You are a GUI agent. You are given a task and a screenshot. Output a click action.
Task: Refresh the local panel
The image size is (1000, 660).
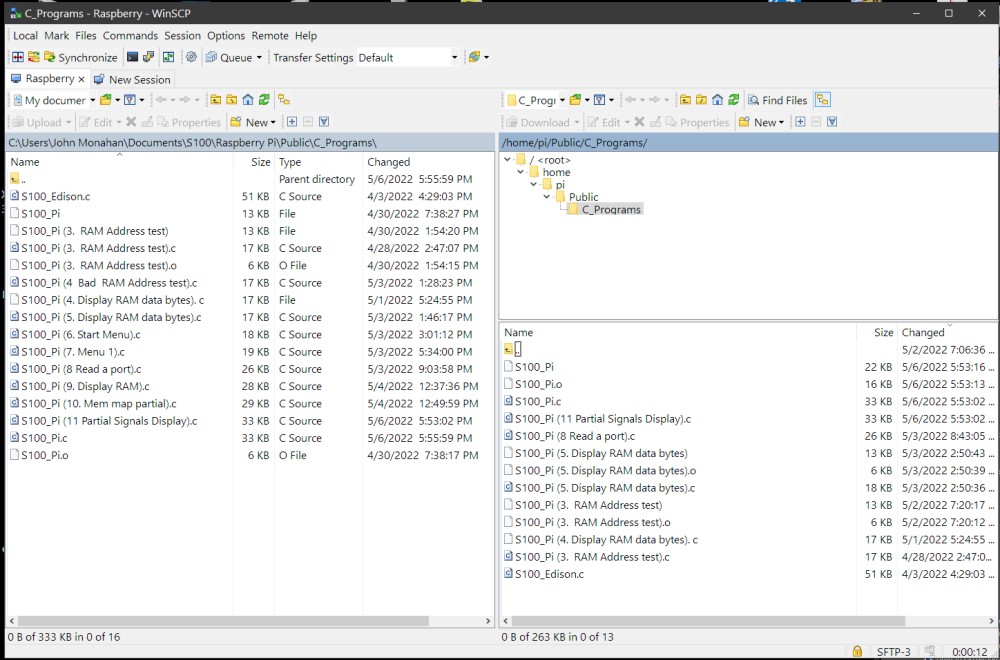coord(264,100)
